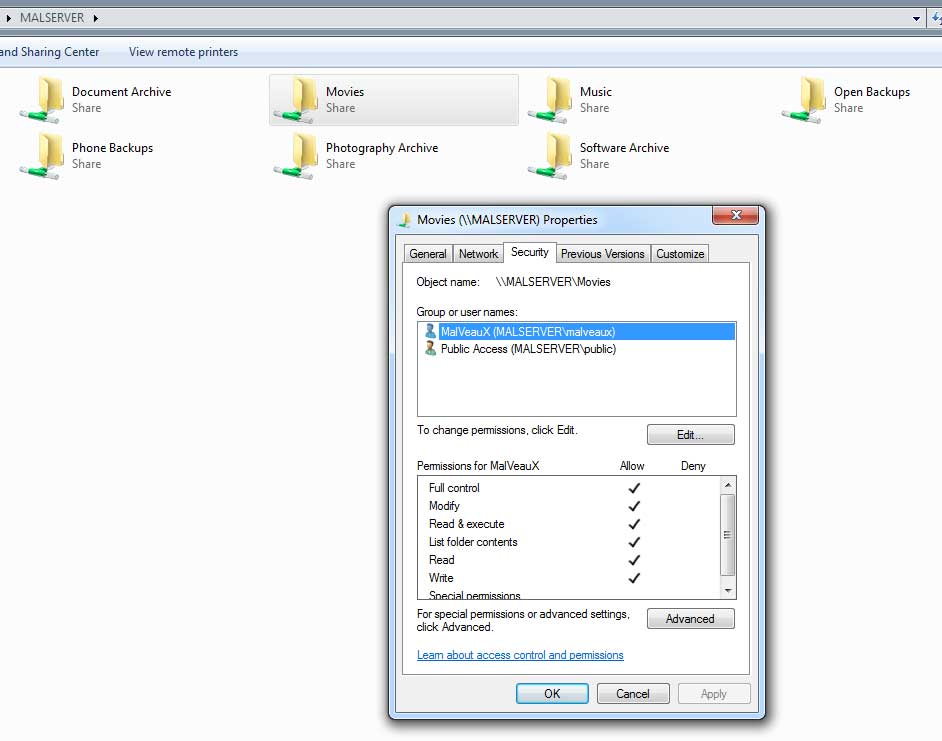Image resolution: width=942 pixels, height=741 pixels.
Task: Click the Advanced button
Action: point(690,618)
